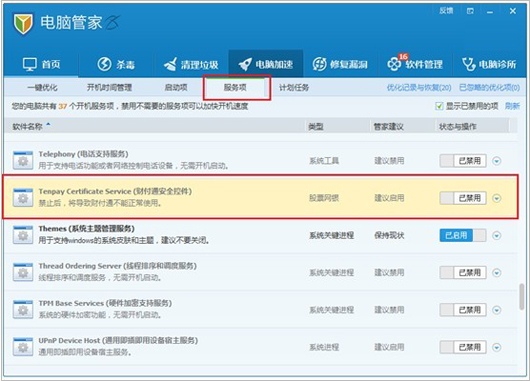
Task: Open the 首页 home tab
Action: click(x=41, y=64)
